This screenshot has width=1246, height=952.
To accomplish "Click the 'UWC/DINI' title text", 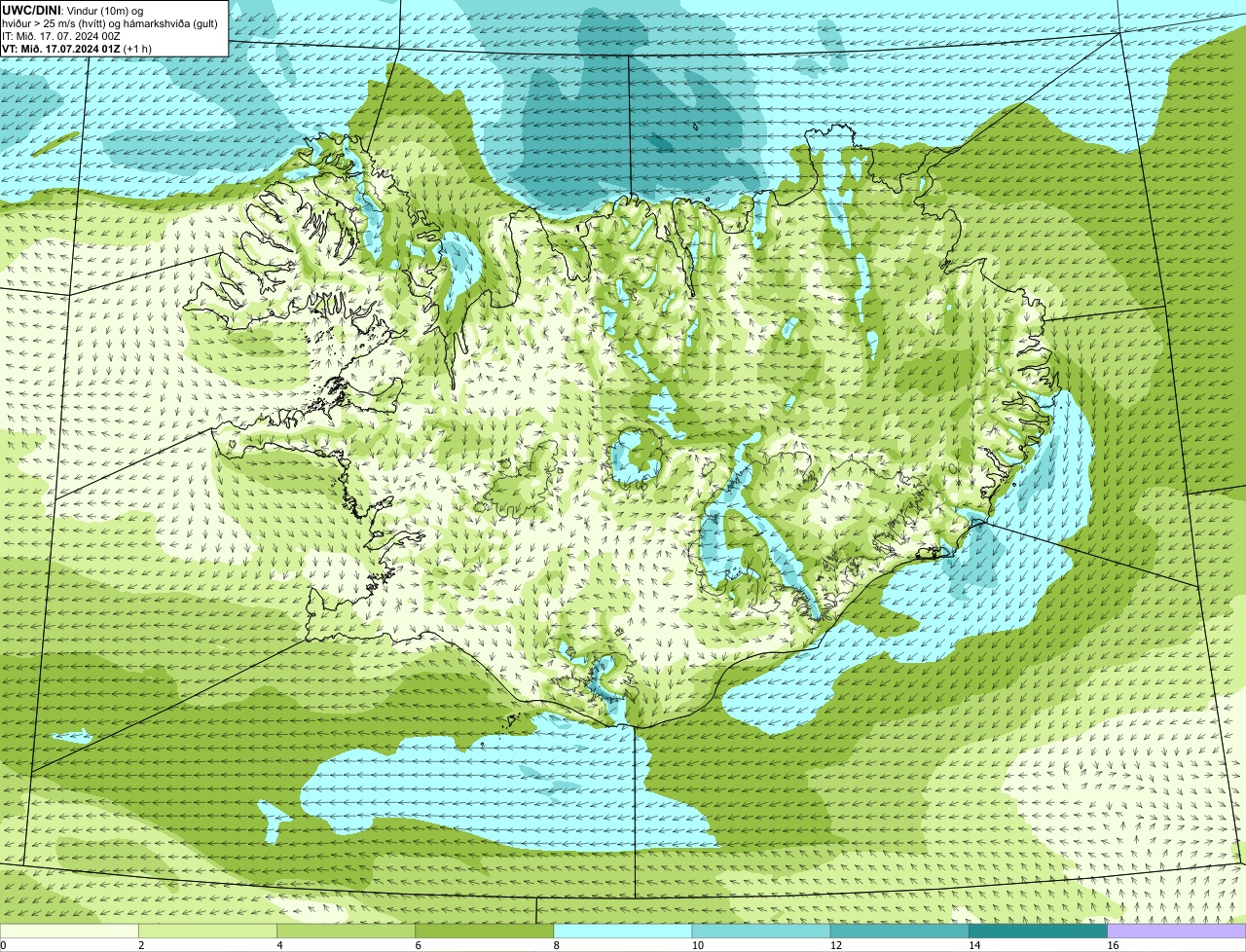I will pyautogui.click(x=31, y=11).
